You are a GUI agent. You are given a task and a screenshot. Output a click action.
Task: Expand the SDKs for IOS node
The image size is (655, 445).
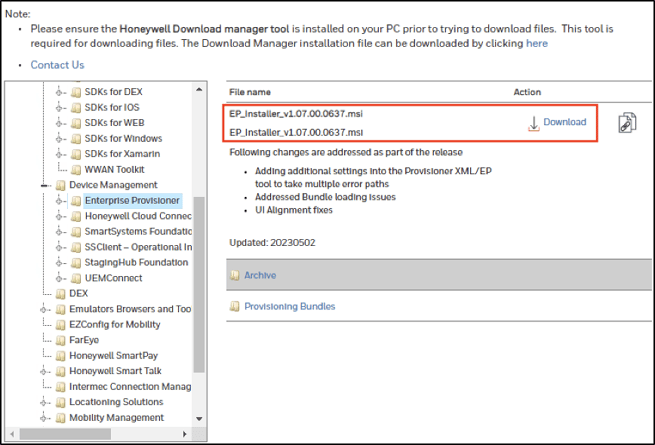click(x=59, y=108)
